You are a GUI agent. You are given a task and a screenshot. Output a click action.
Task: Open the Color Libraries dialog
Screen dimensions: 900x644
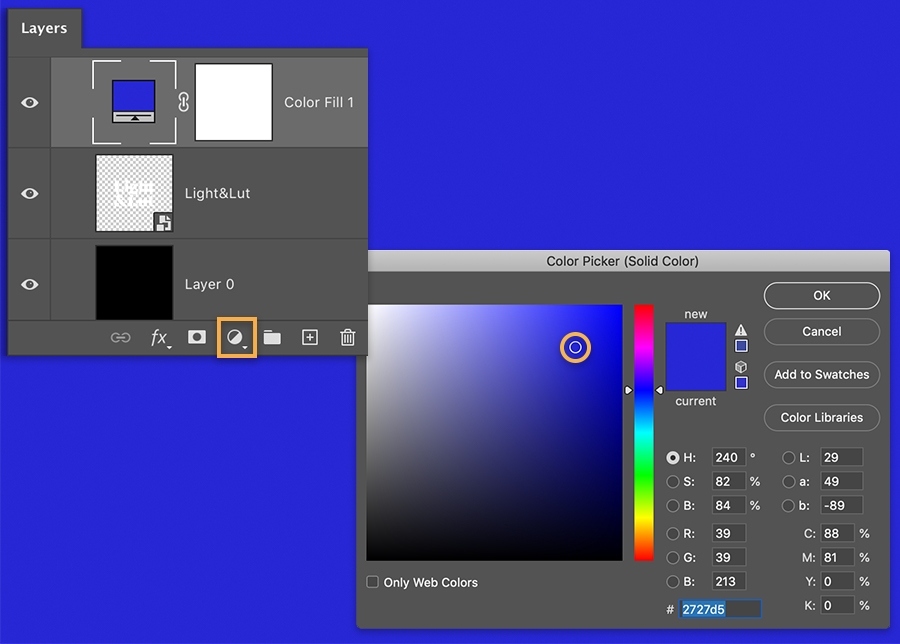821,417
